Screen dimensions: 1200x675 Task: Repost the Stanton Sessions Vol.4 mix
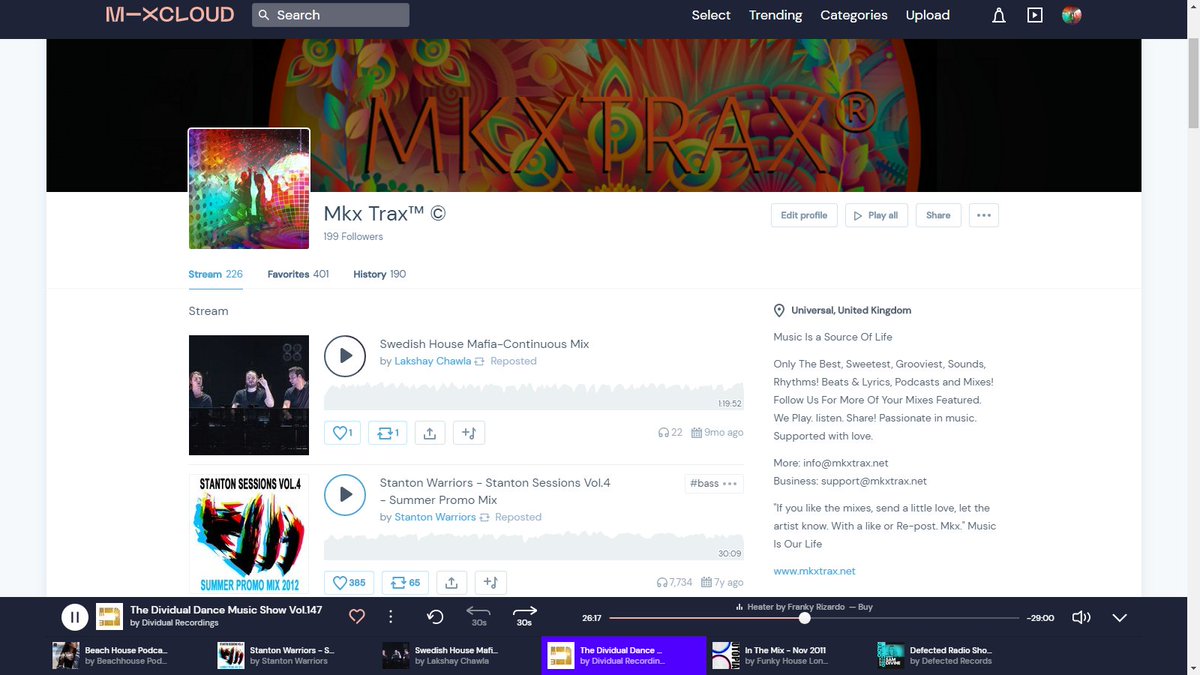(x=404, y=582)
